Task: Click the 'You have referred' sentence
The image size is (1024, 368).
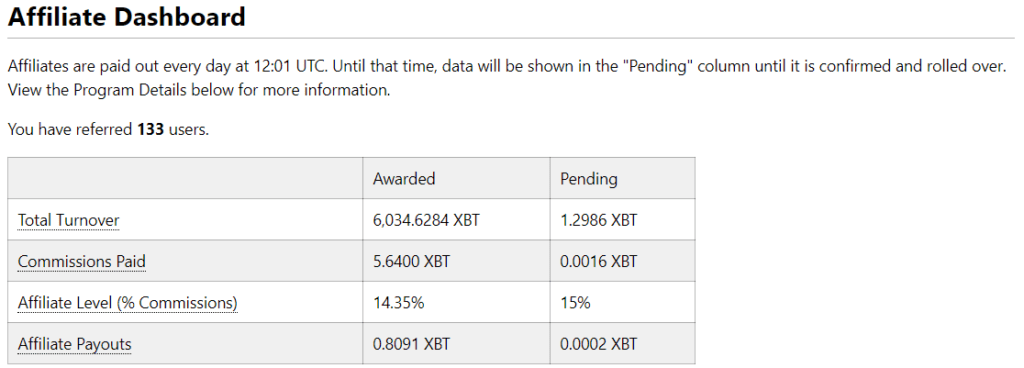Action: point(108,129)
